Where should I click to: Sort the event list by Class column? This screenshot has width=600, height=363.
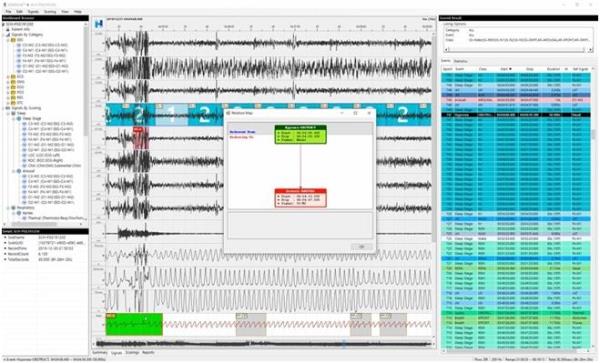tap(483, 69)
